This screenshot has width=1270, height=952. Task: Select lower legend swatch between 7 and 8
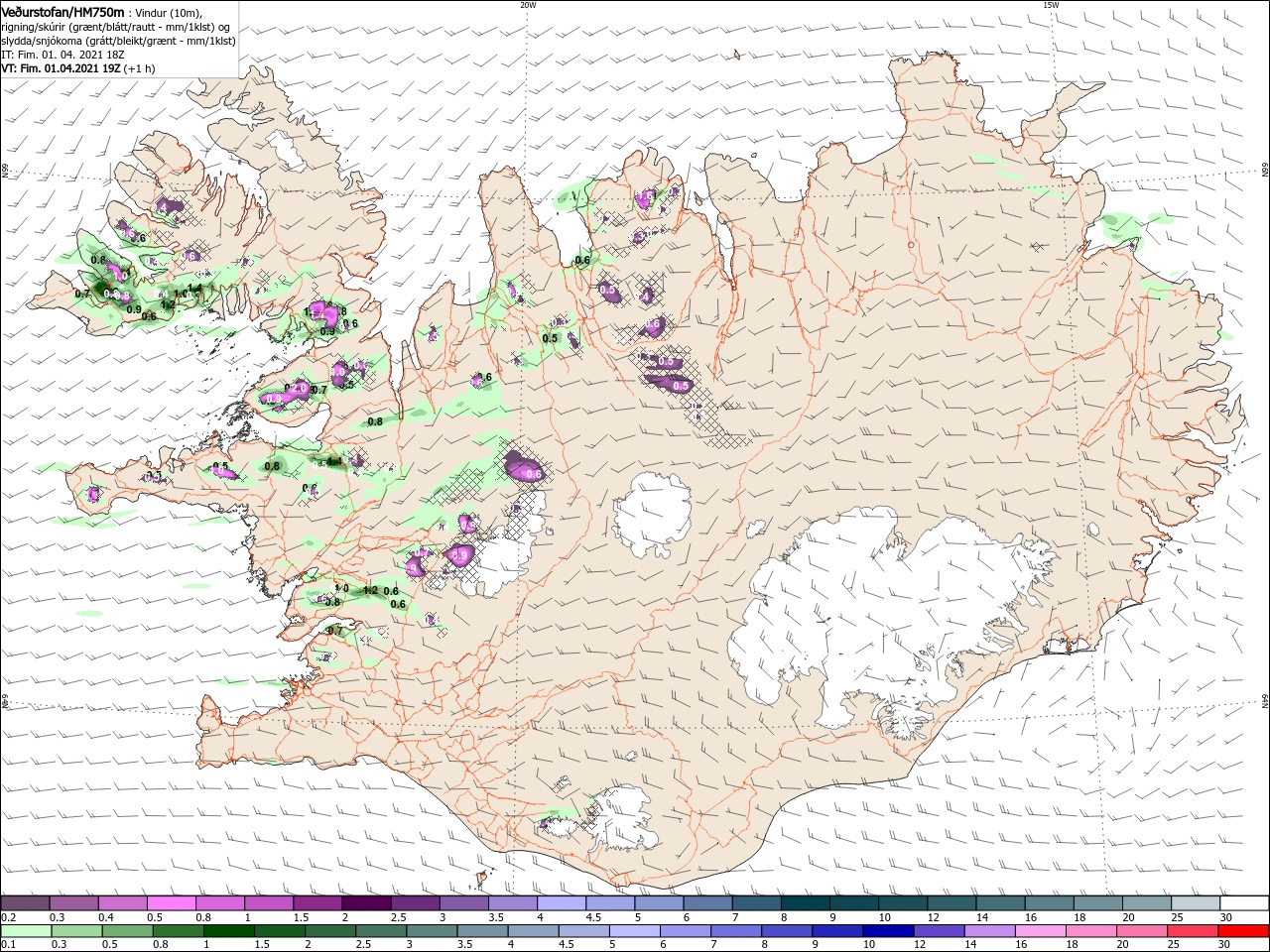tap(737, 931)
